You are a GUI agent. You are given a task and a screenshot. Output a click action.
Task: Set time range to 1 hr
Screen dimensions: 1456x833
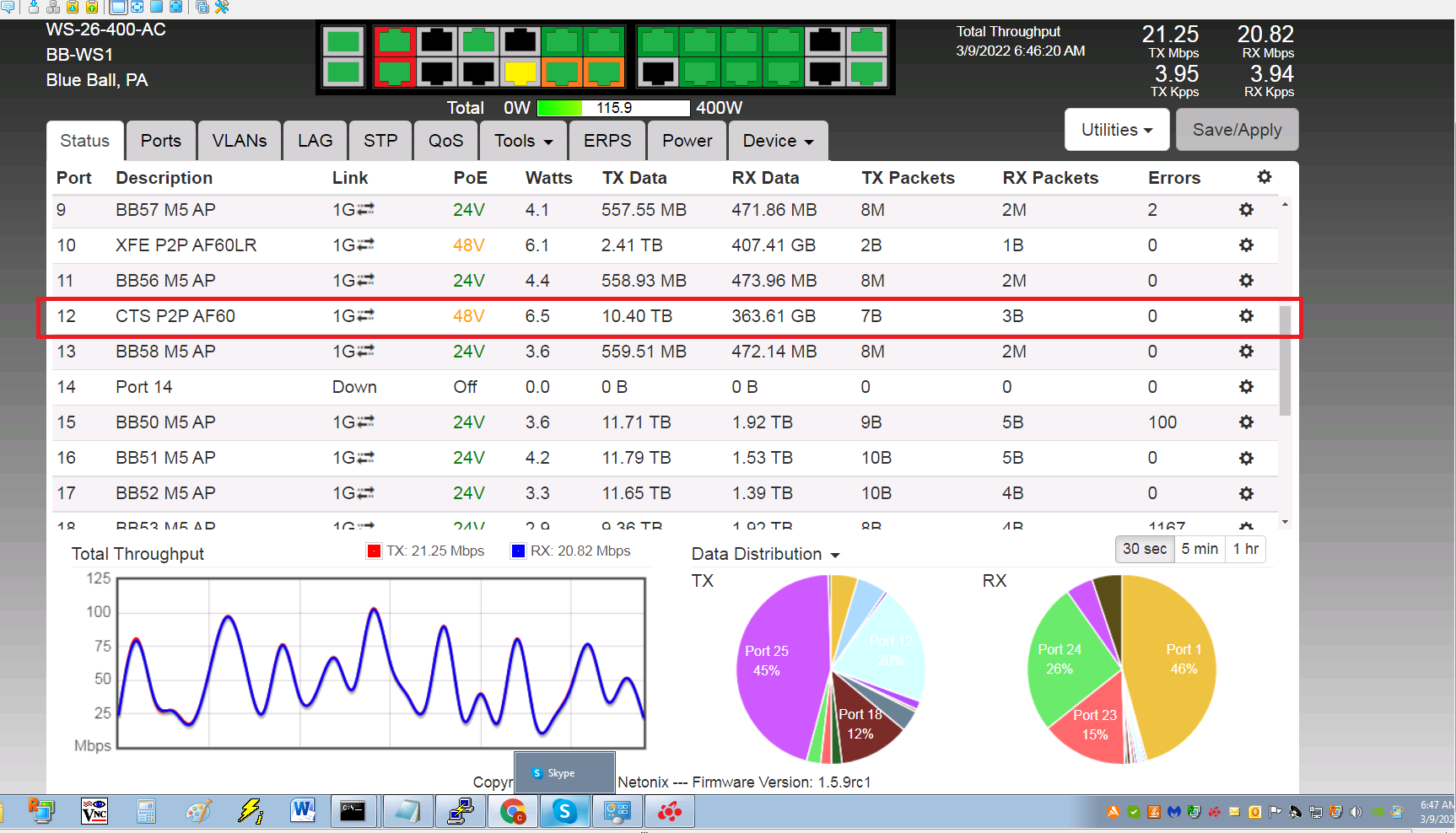tap(1245, 549)
